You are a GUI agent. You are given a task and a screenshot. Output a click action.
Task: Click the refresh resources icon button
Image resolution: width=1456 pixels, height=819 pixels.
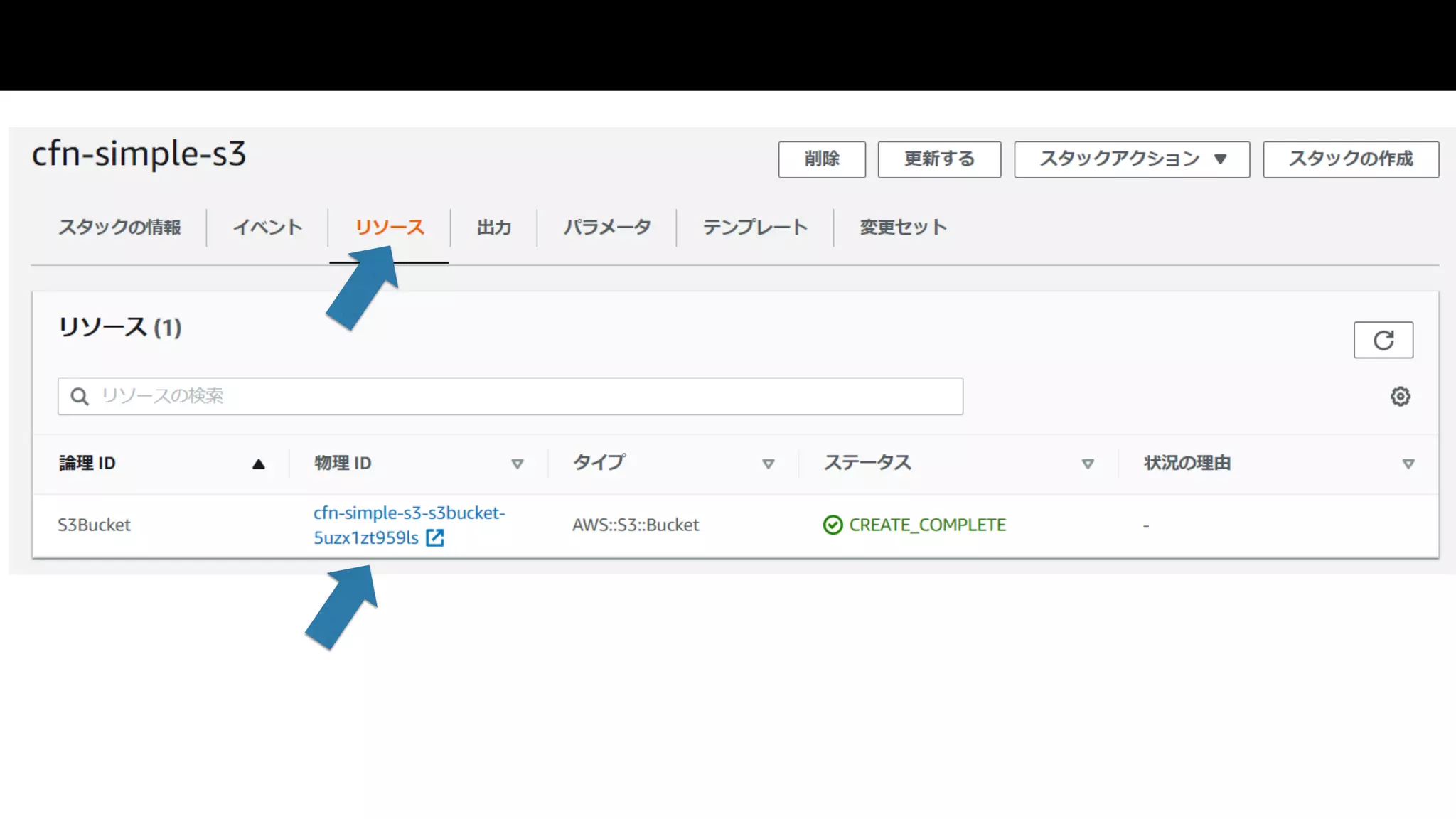coord(1383,341)
